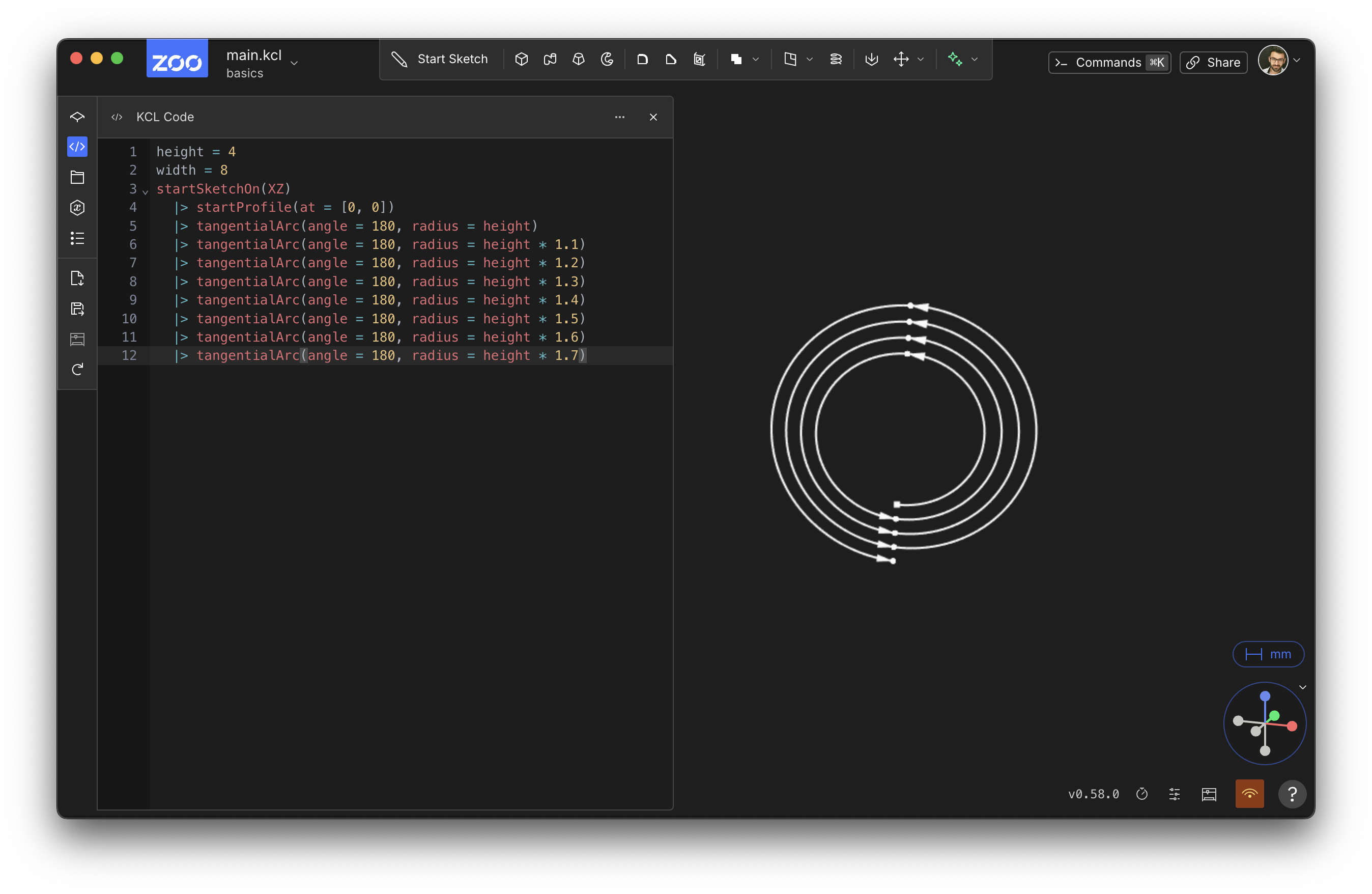Select the Shell tool

tap(699, 59)
